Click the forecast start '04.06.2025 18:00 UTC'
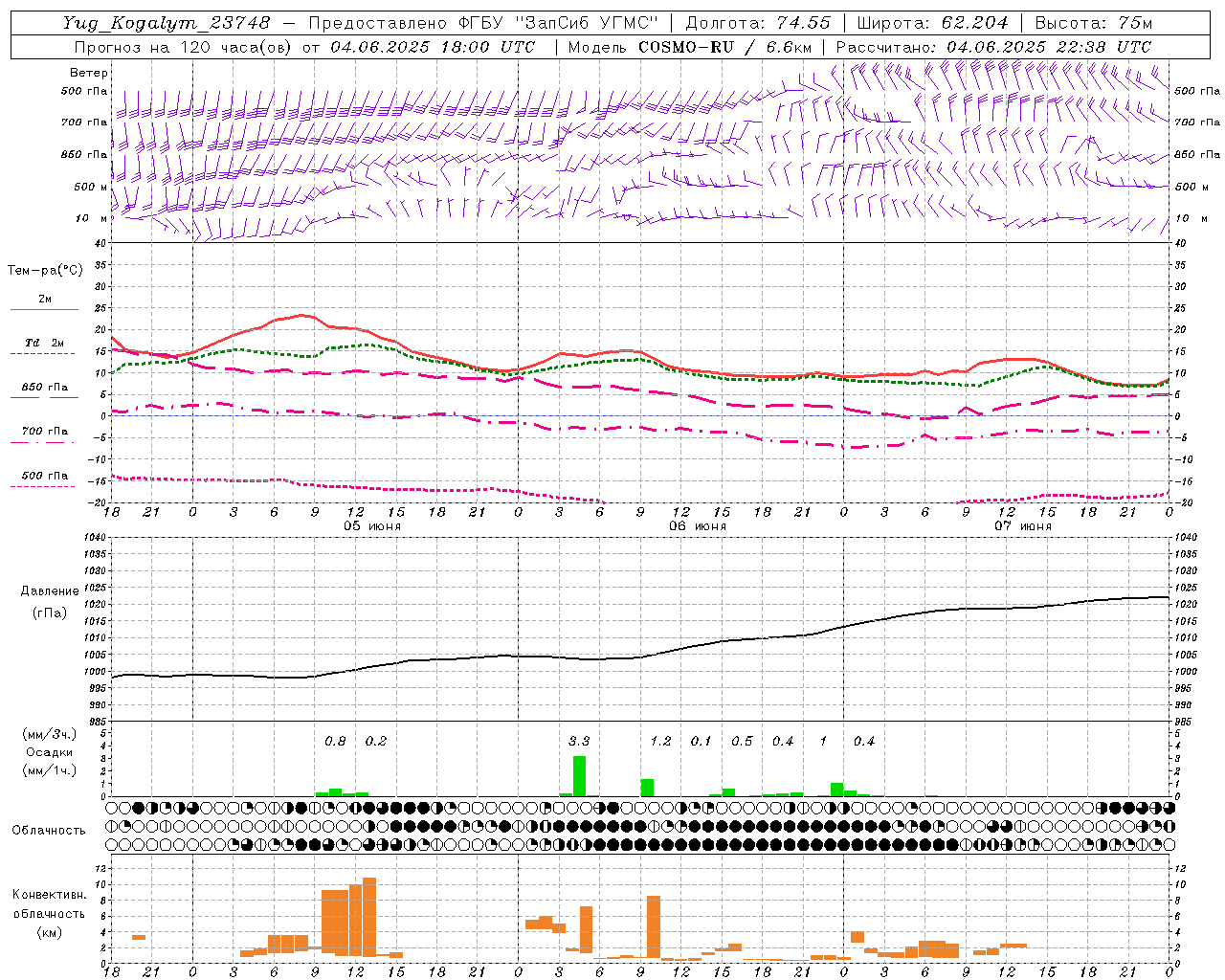The width and height of the screenshot is (1225, 980). [433, 47]
